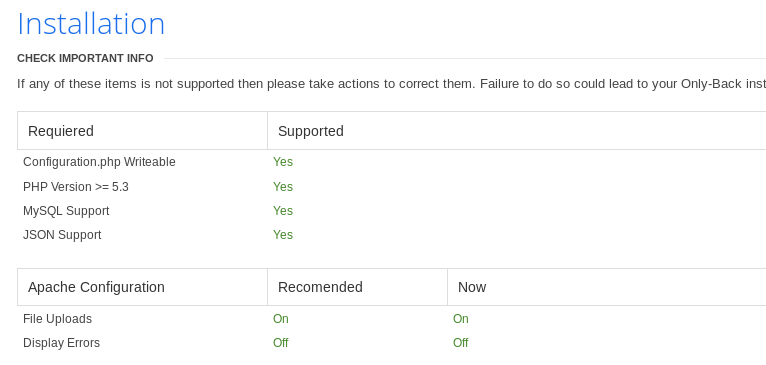Select the PHP Version >= 5.3 label
766x365 pixels.
pyautogui.click(x=76, y=187)
